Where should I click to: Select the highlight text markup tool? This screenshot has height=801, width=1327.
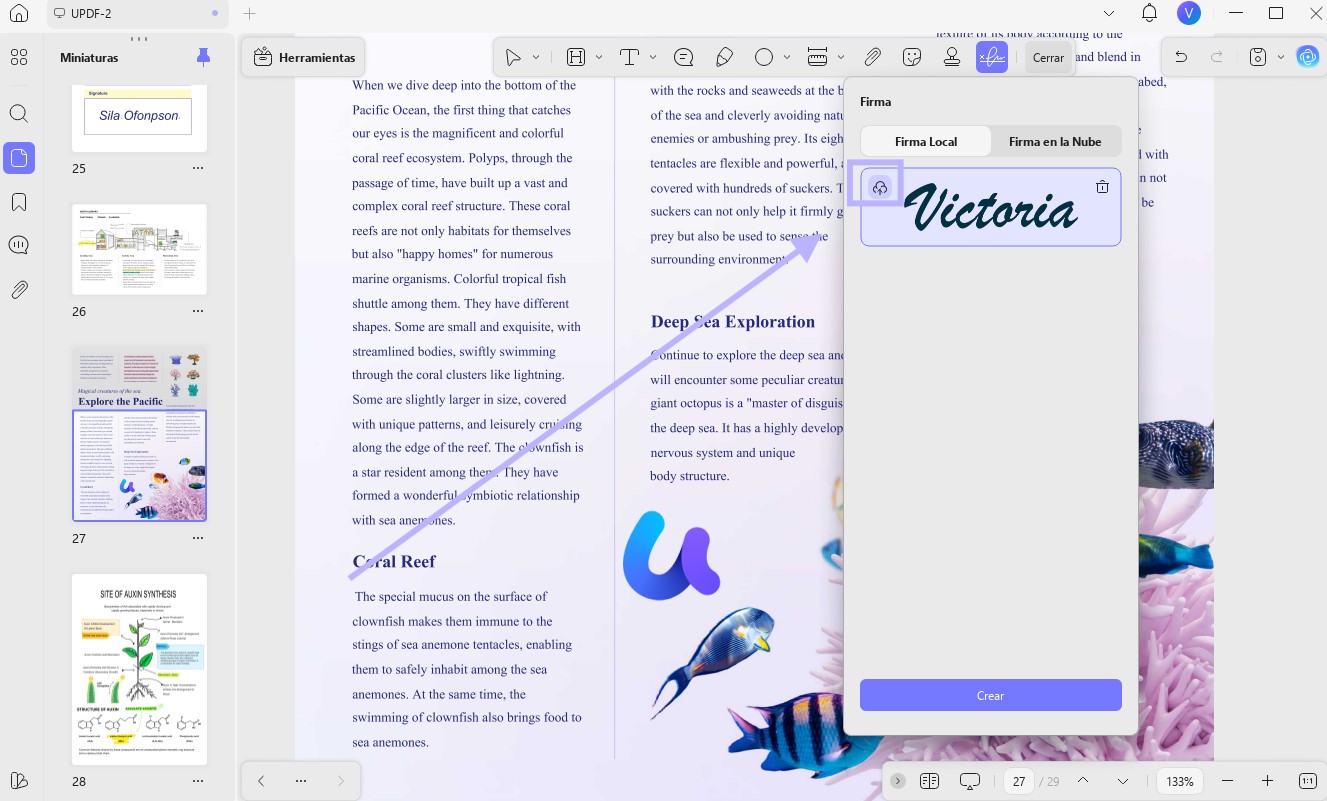(x=576, y=57)
